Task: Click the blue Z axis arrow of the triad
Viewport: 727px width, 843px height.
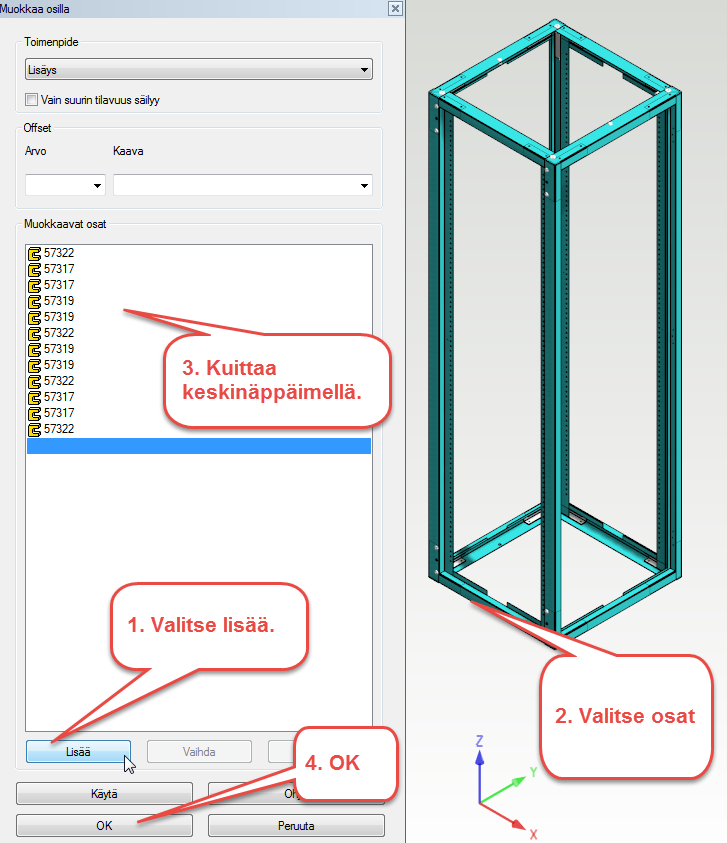Action: click(480, 754)
